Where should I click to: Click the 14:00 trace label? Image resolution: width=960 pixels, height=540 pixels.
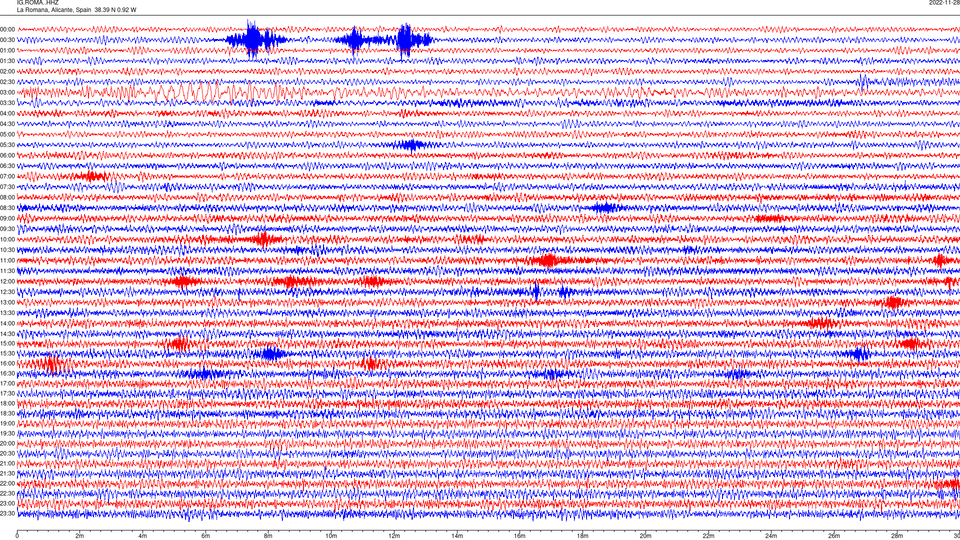point(7,323)
